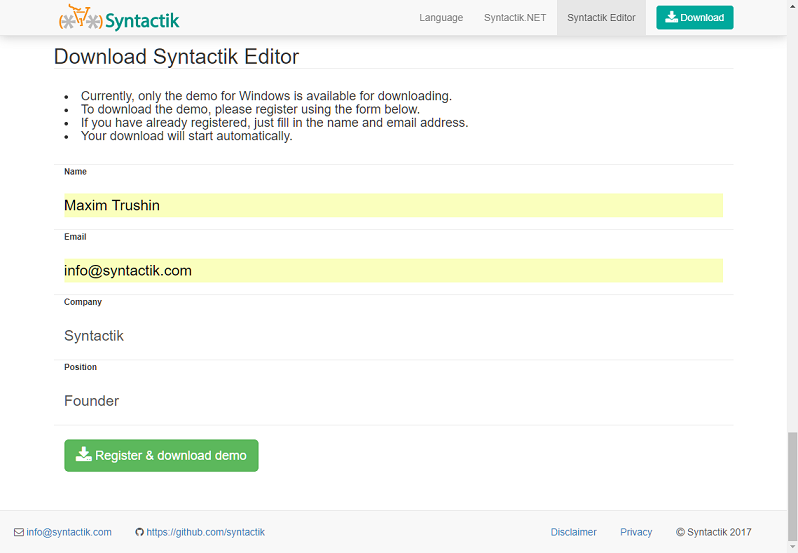
Task: Click the GitHub icon in the footer
Action: tap(139, 532)
